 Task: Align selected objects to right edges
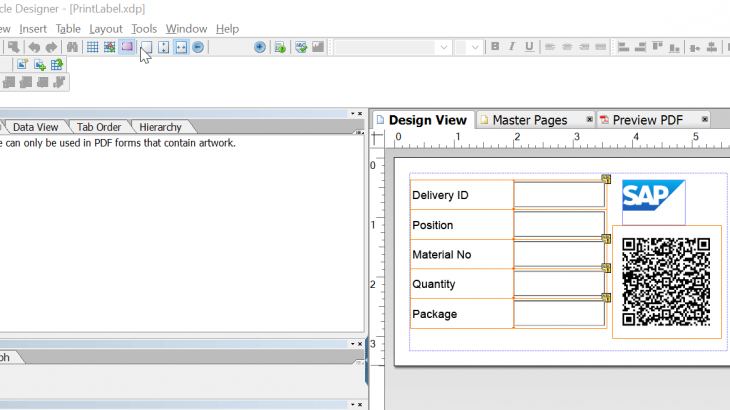(x=640, y=47)
